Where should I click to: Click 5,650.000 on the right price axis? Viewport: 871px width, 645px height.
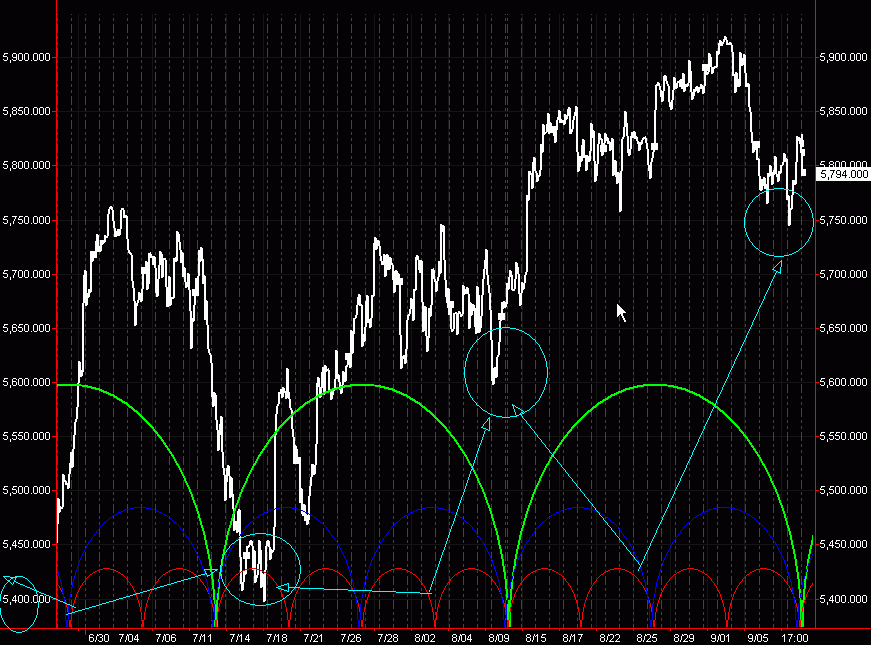coord(843,328)
